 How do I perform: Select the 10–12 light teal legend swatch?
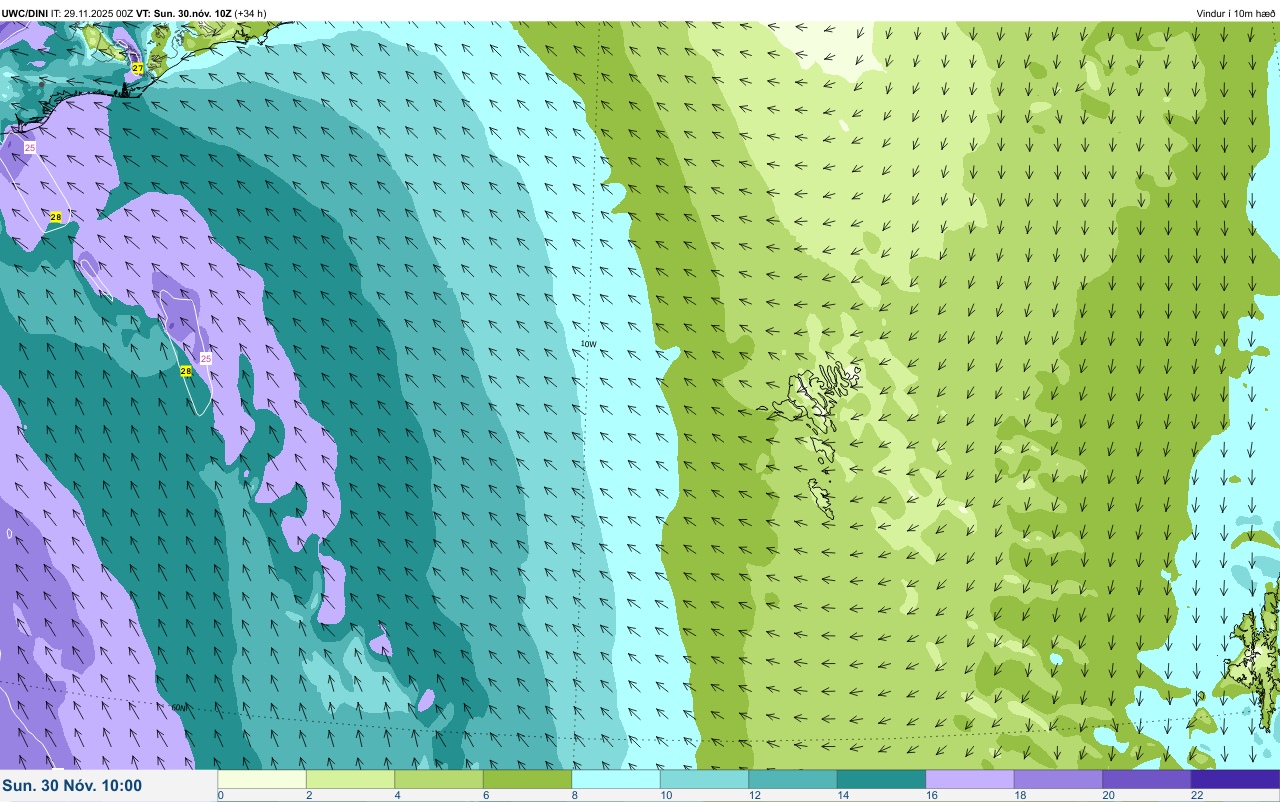[704, 779]
